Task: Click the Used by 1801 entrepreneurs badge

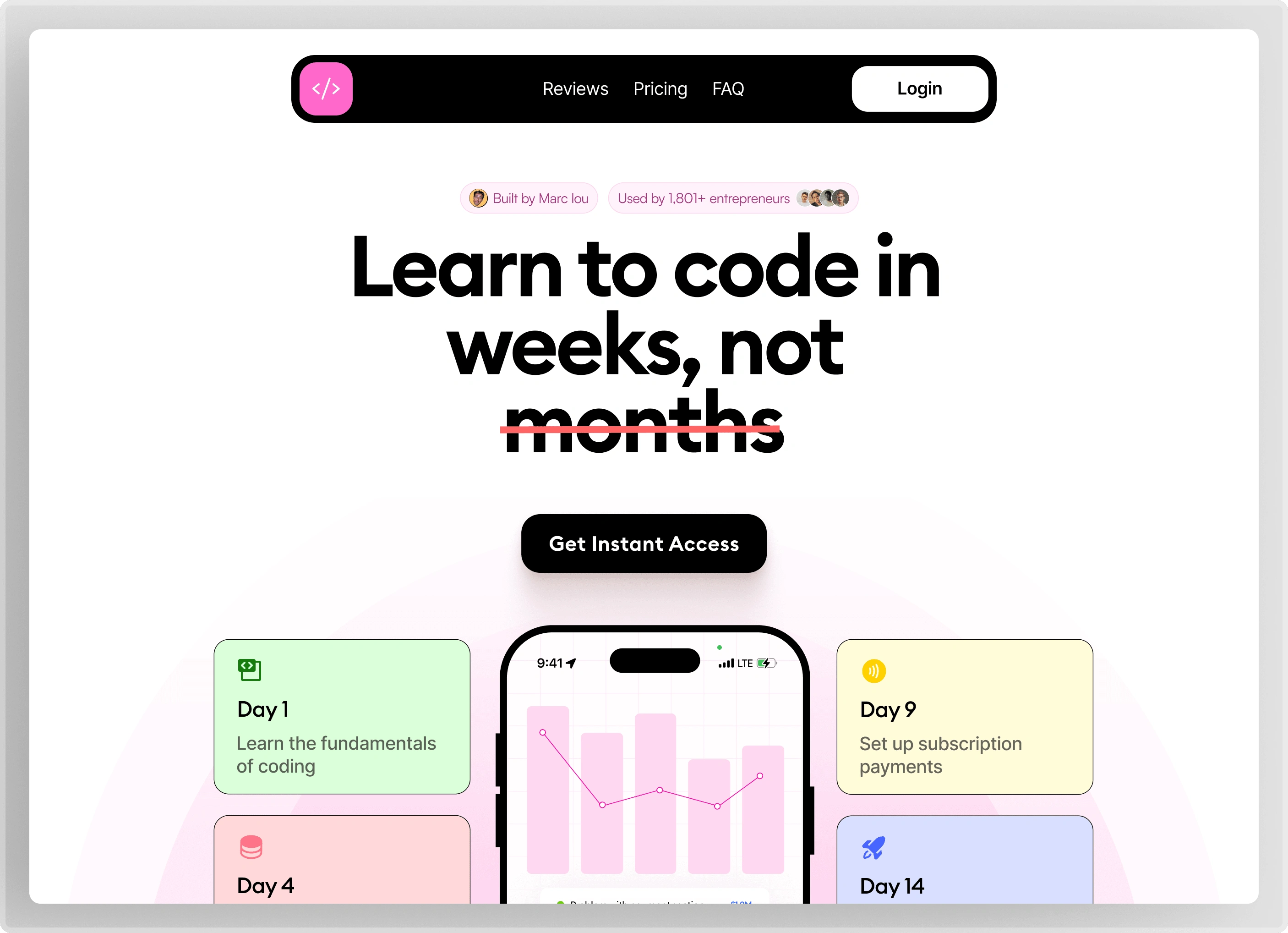Action: [732, 198]
